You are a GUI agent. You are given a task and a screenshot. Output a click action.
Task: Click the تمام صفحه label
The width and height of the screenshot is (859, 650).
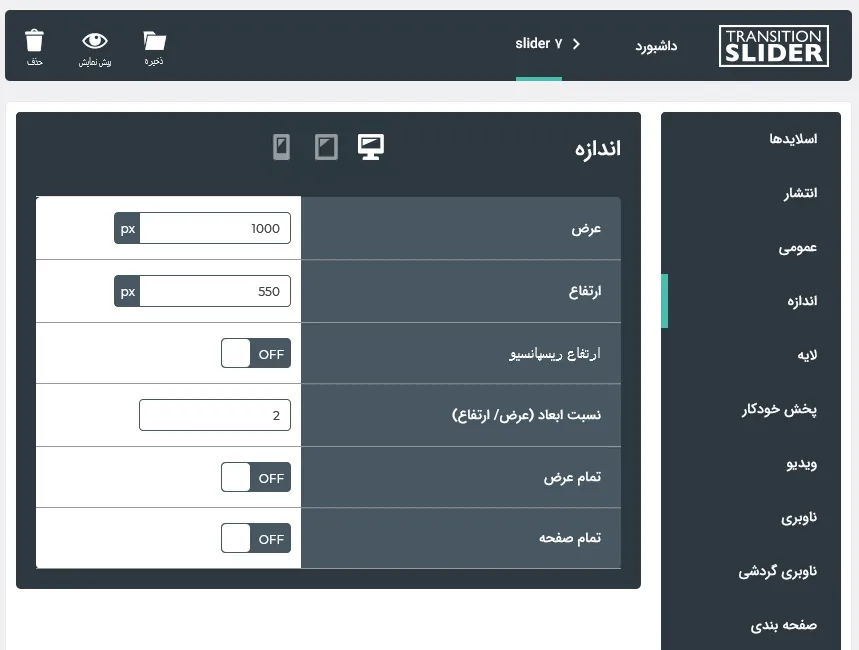tap(570, 538)
